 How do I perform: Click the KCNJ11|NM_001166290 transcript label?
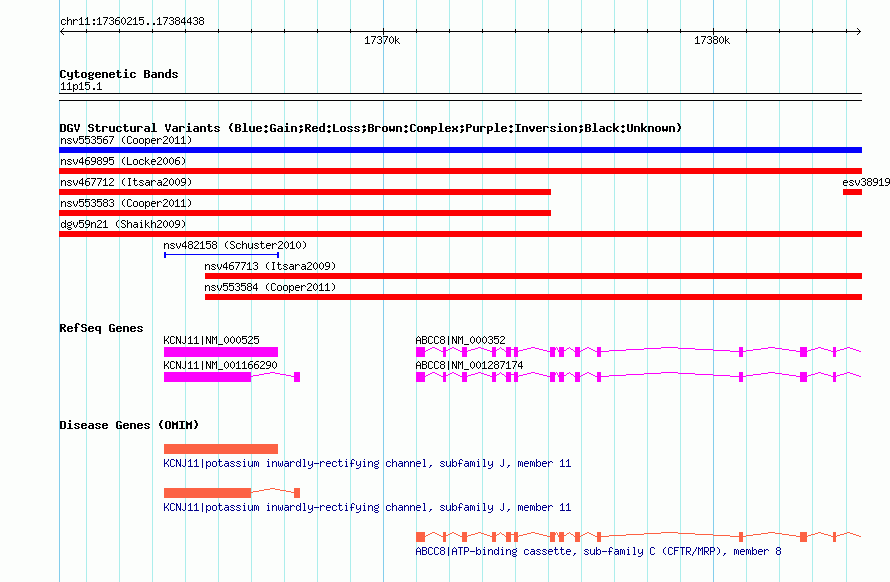point(220,365)
